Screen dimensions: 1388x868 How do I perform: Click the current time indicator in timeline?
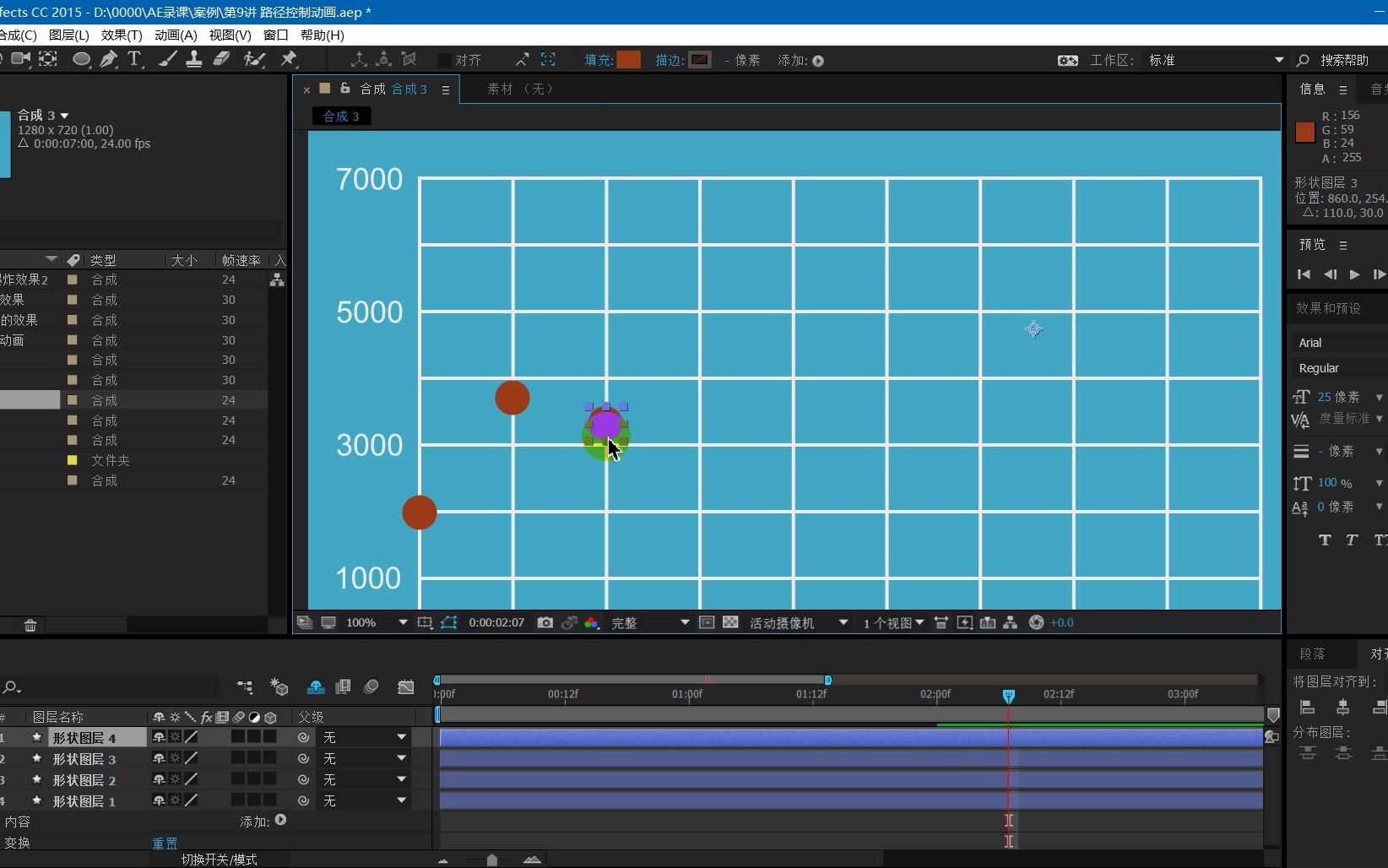tap(1008, 696)
